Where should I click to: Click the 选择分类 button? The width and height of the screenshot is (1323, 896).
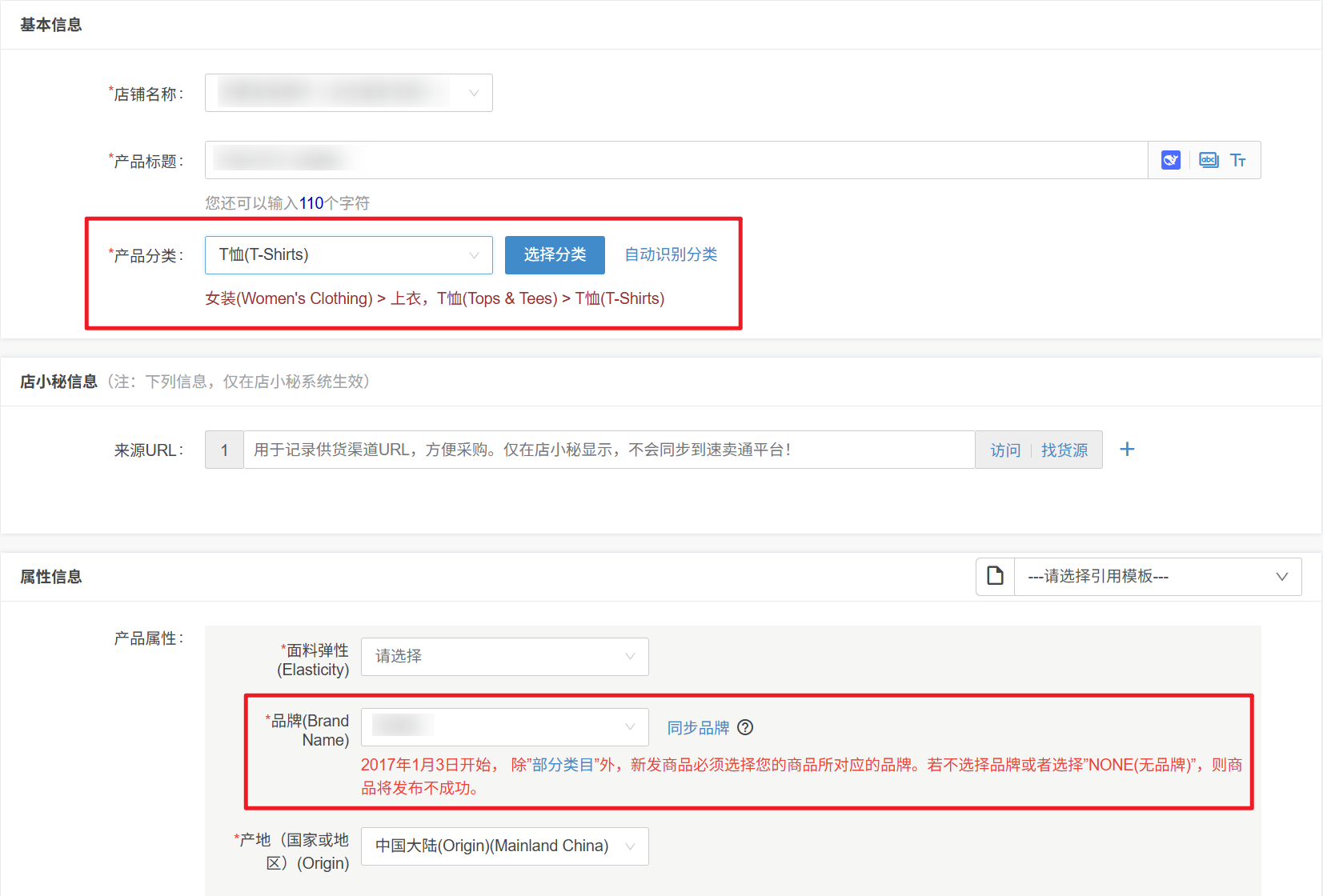click(x=555, y=255)
